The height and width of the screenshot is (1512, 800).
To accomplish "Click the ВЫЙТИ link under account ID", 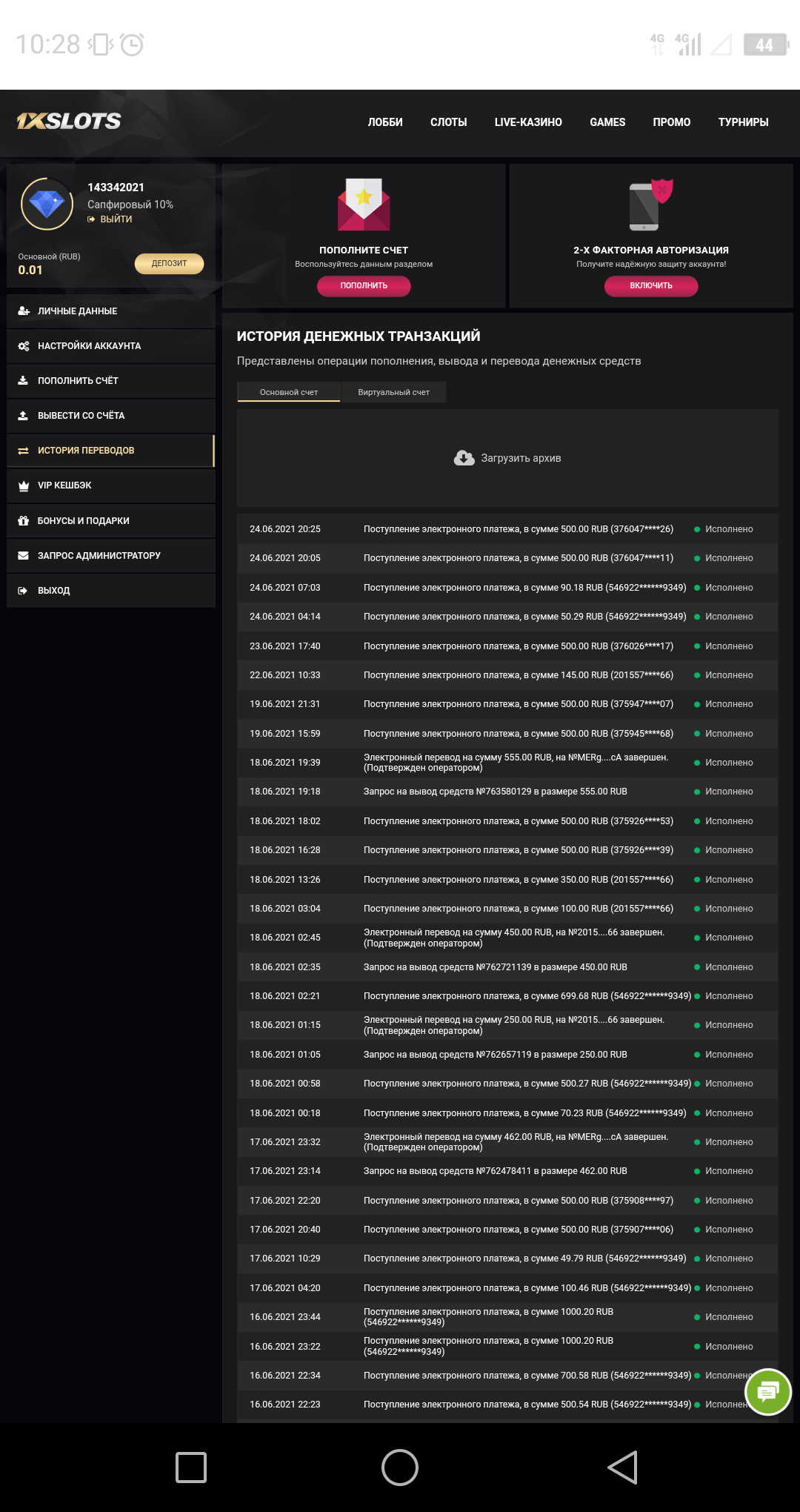I will click(x=116, y=219).
